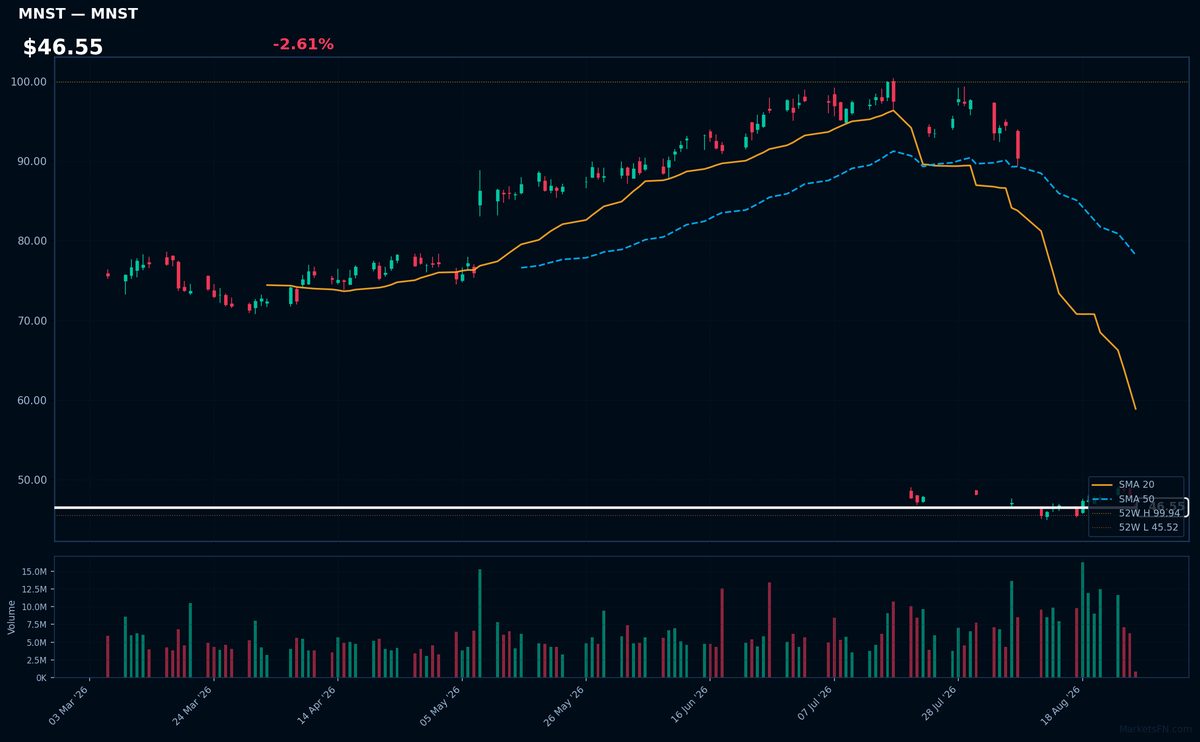Click the "07 Jul '26" date label
Screen dimensions: 1200x742
pos(814,703)
